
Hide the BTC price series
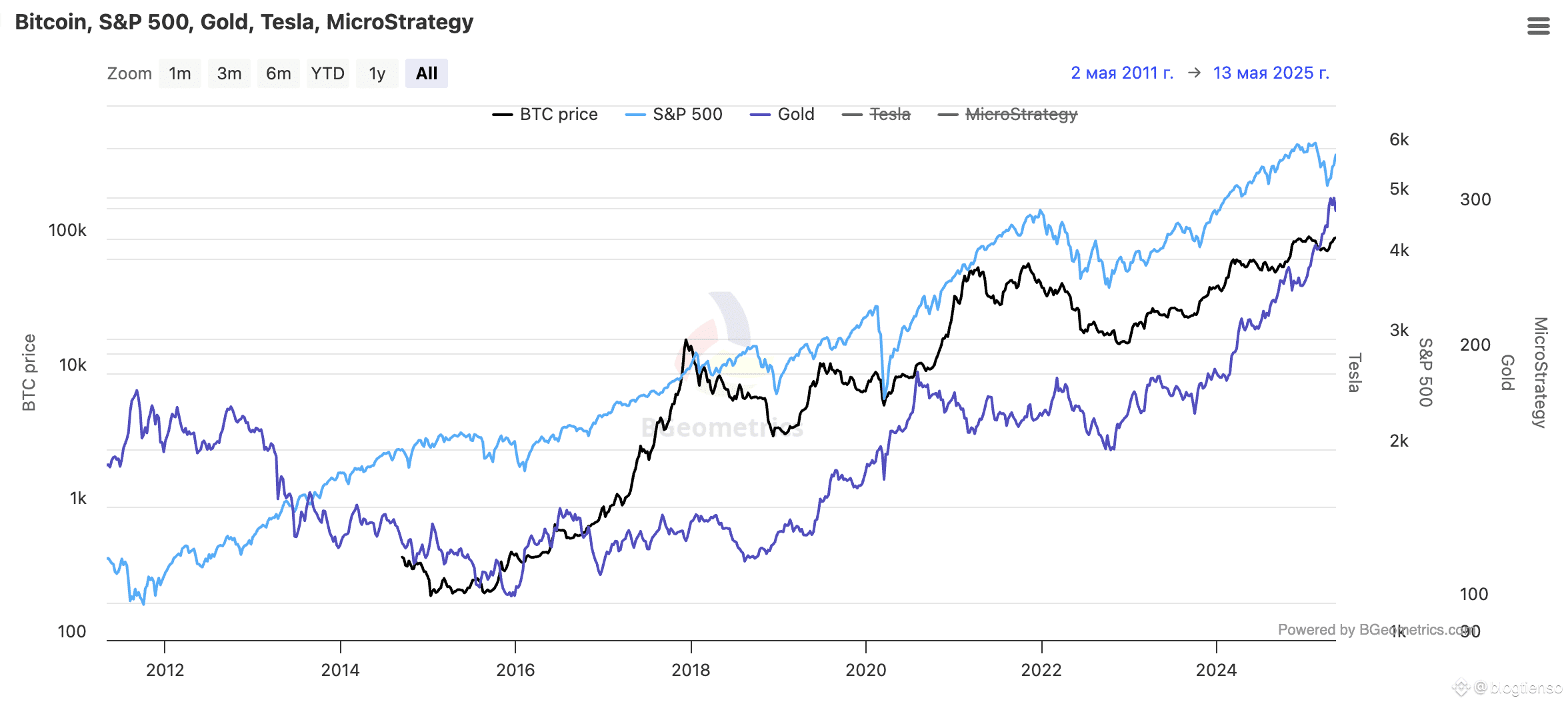point(557,114)
